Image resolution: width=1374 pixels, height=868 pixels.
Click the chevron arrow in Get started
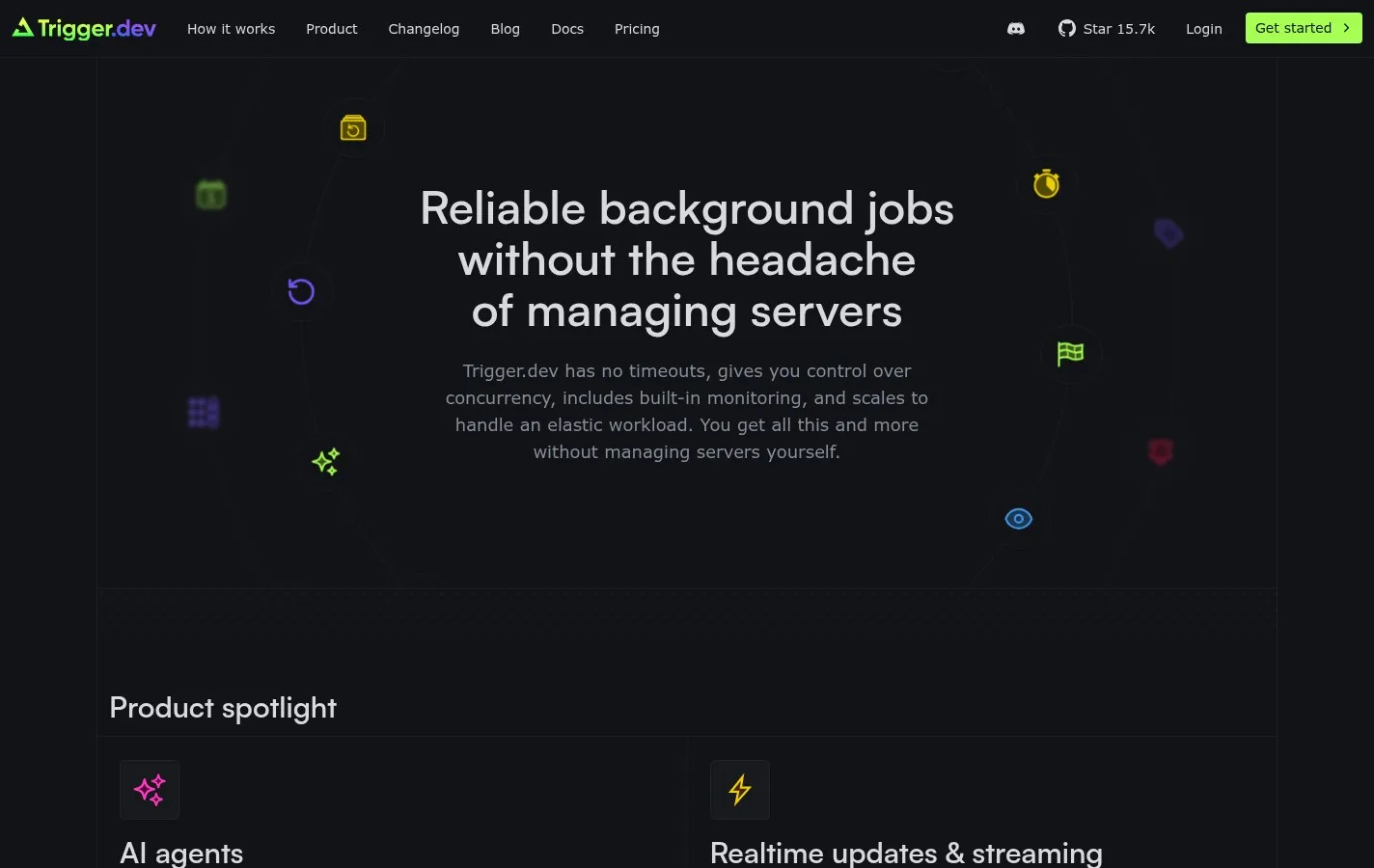tap(1346, 28)
